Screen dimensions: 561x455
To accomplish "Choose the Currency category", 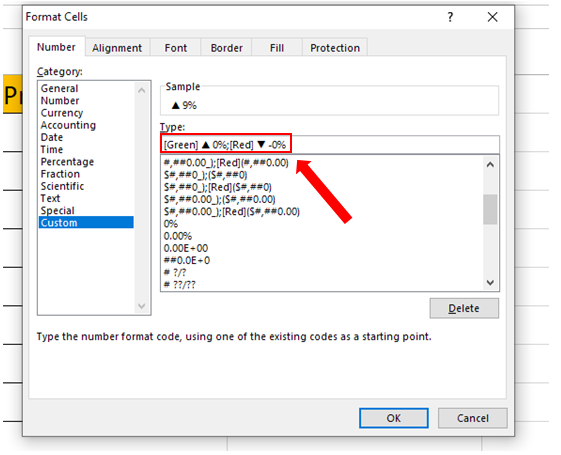I will [x=63, y=114].
